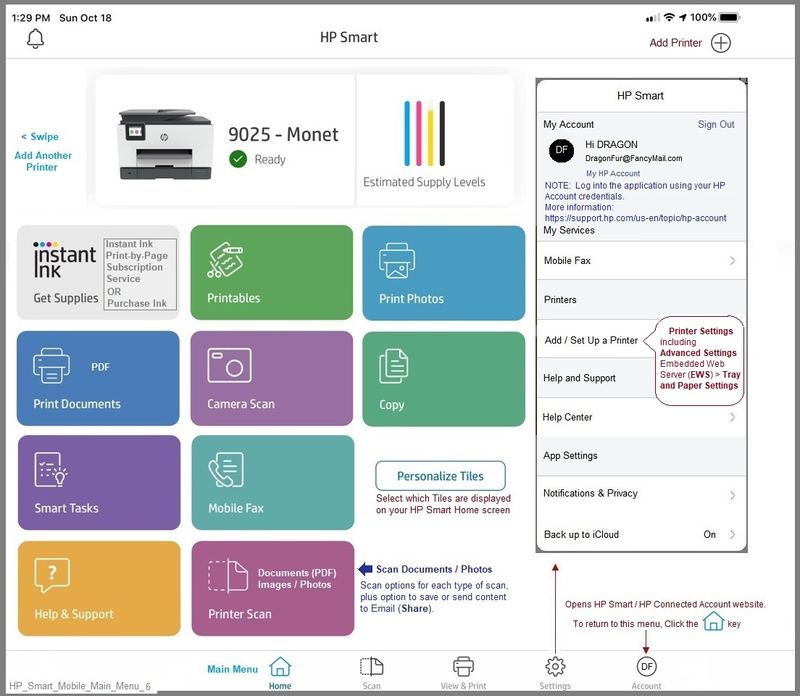Open the Settings gear tab
The image size is (800, 696).
[x=555, y=673]
